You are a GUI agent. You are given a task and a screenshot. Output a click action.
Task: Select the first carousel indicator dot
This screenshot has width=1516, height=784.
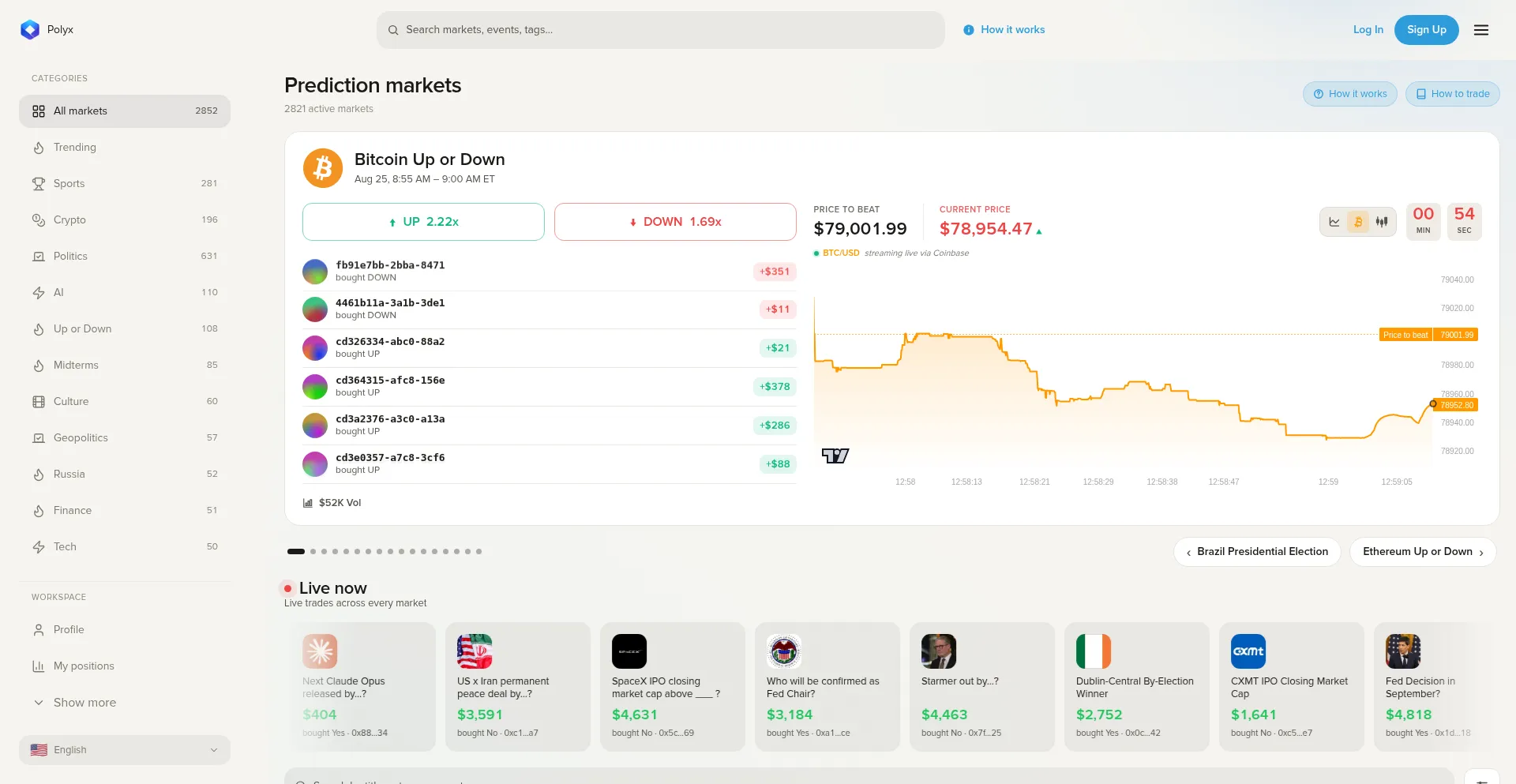[296, 552]
